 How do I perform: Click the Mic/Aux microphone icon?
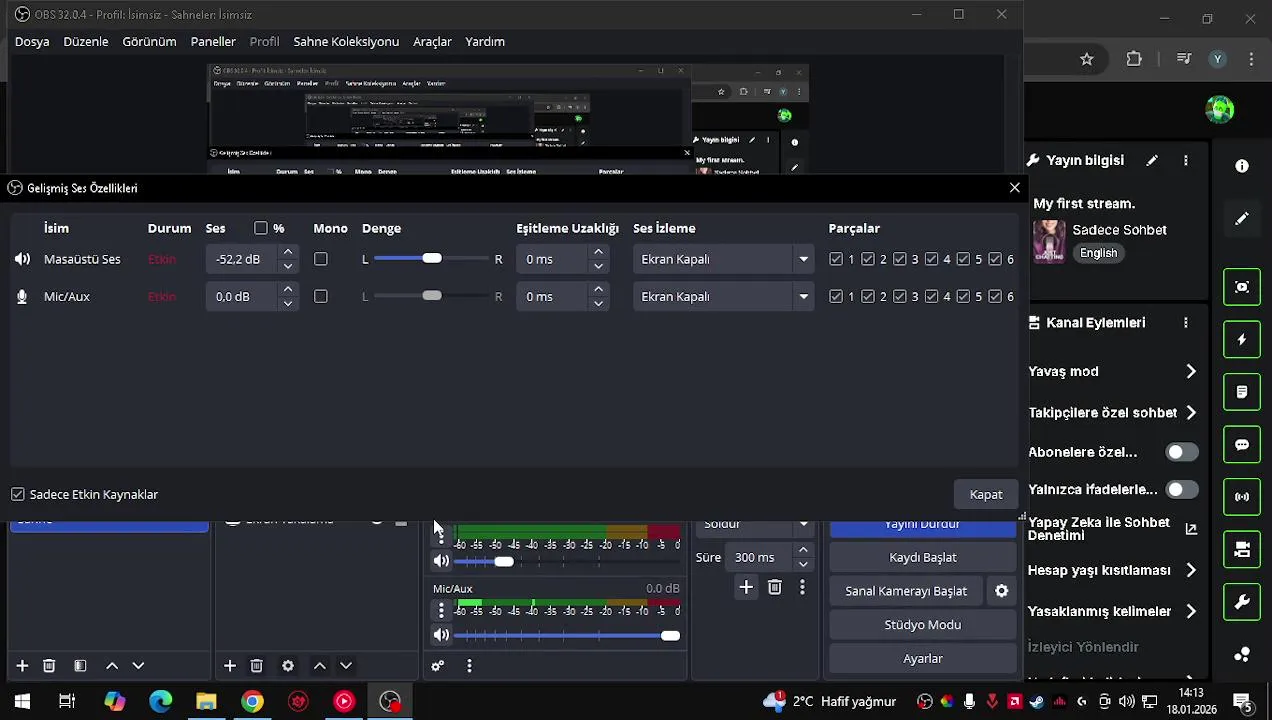[x=22, y=297]
